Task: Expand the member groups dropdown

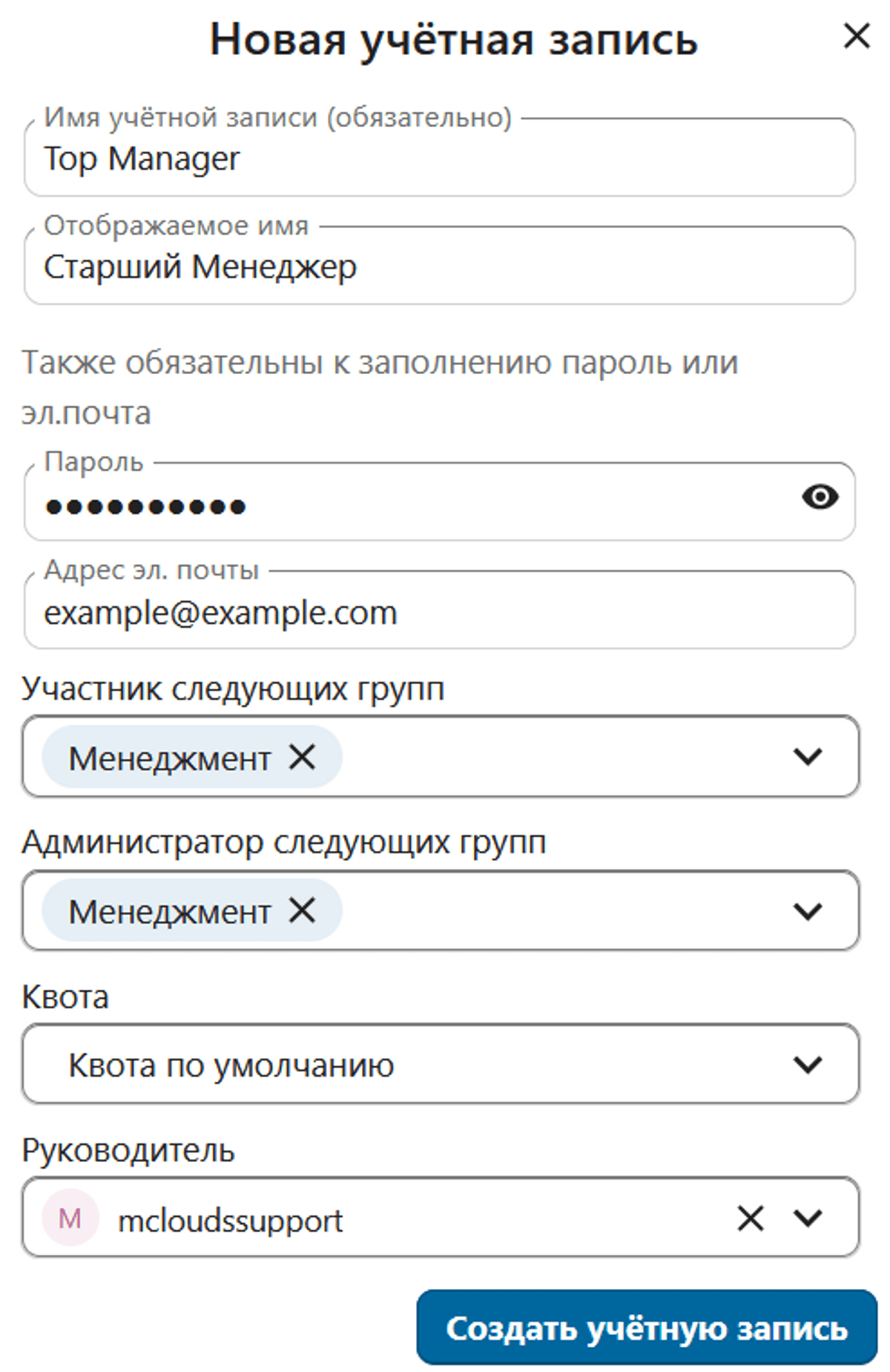Action: (x=807, y=757)
